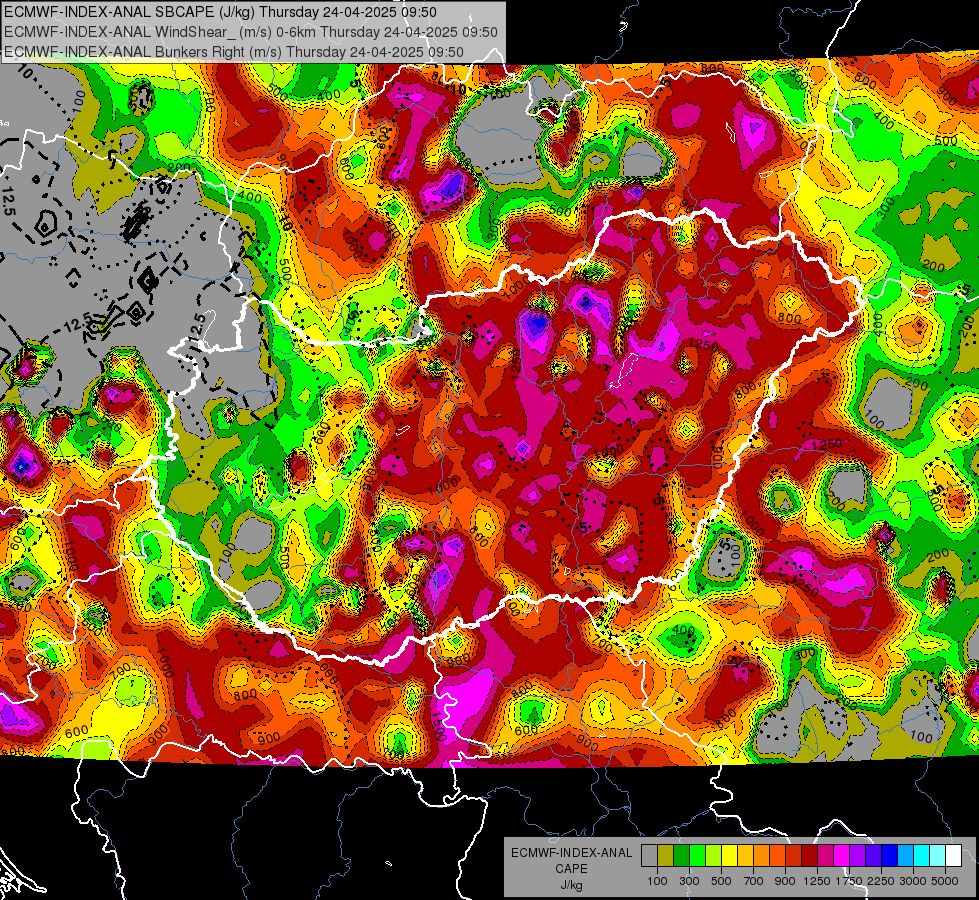The height and width of the screenshot is (900, 979).
Task: Select the pure yellow legend swatch
Action: 729,855
